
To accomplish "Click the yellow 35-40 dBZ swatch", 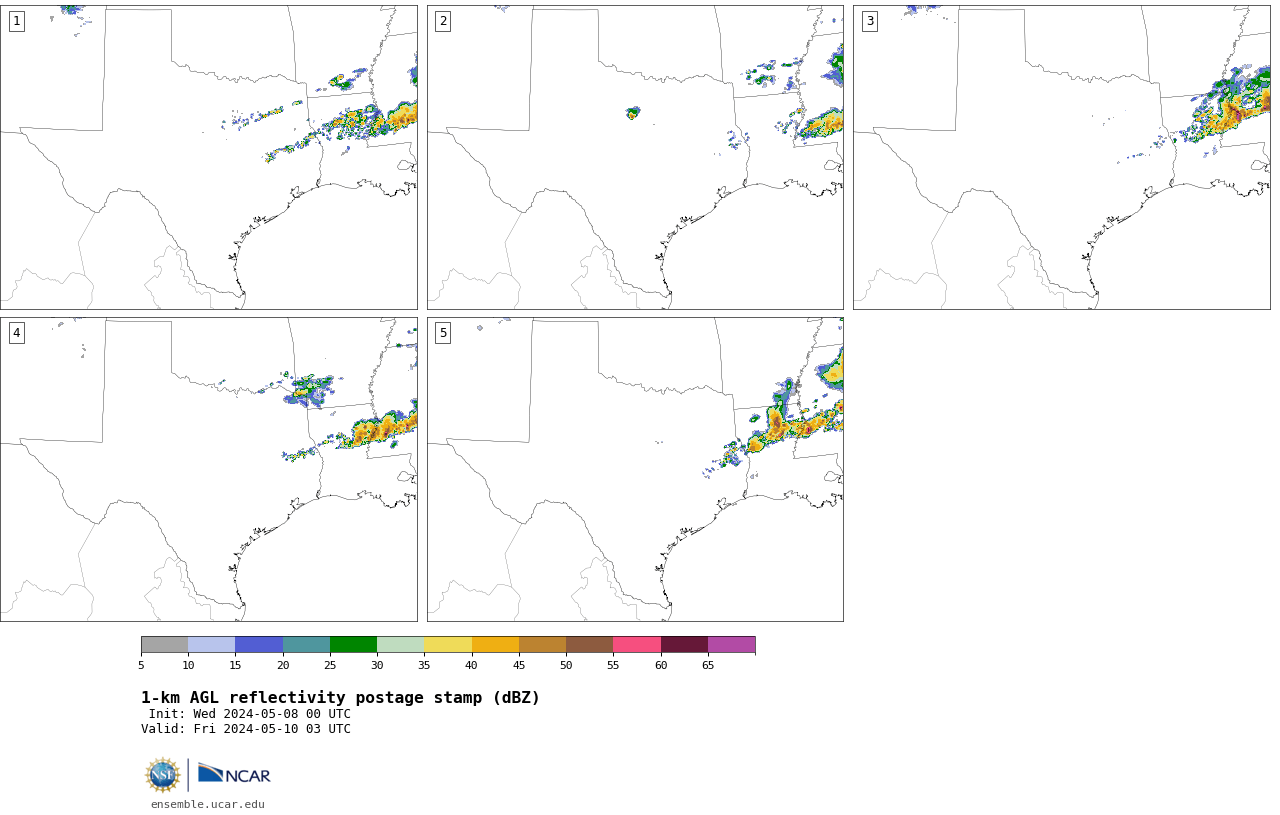I will pos(448,644).
